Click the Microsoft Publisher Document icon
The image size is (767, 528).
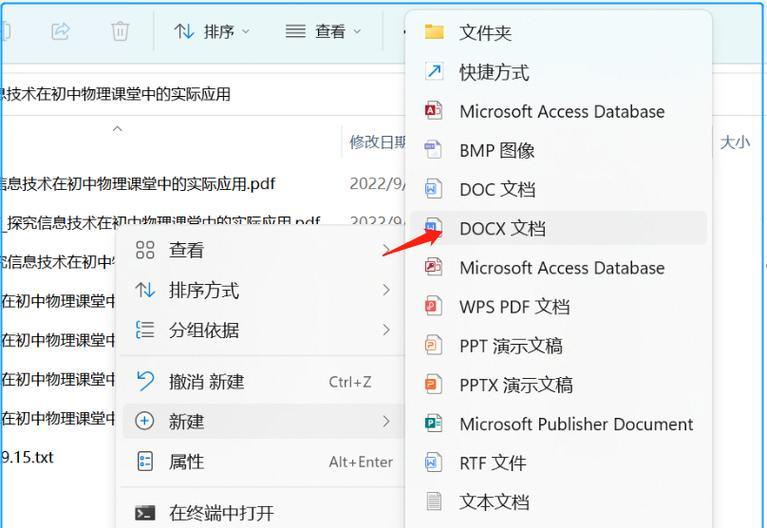433,423
